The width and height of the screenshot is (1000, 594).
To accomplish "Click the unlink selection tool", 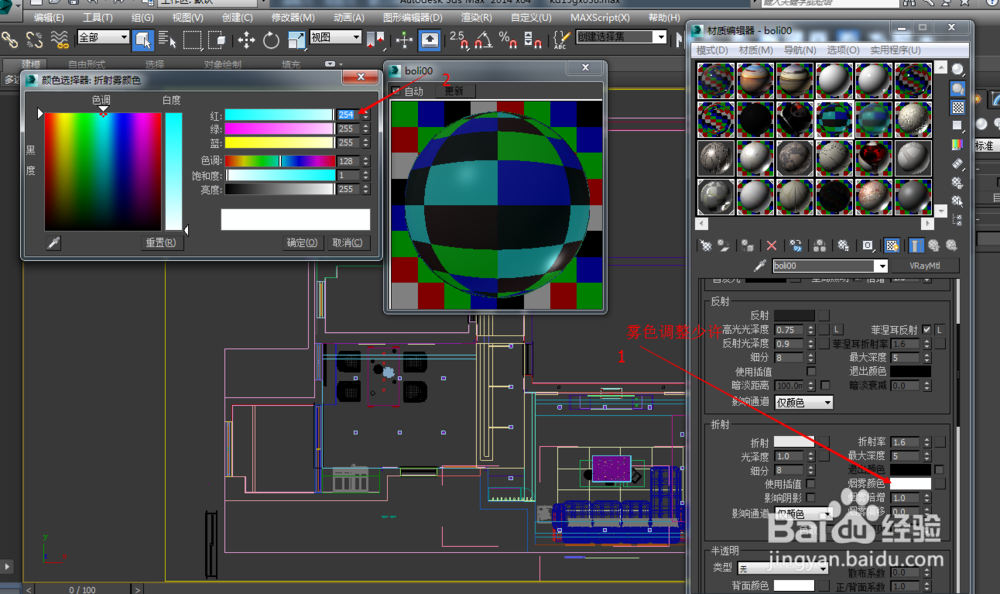I will click(34, 40).
